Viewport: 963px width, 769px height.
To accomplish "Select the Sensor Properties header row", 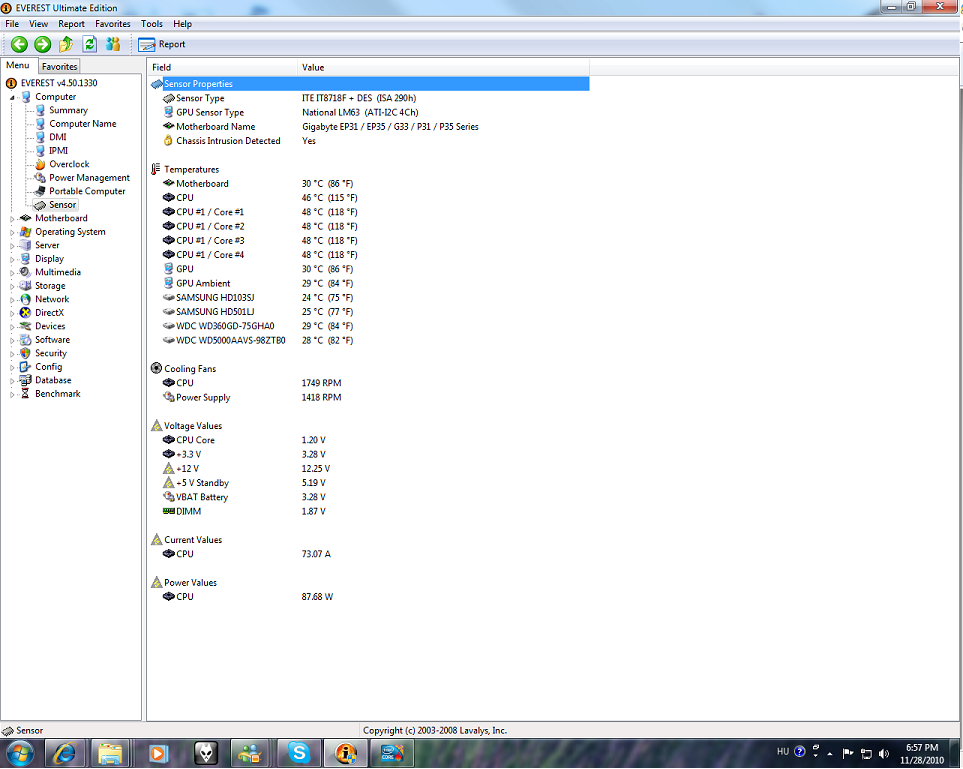I will pyautogui.click(x=368, y=84).
